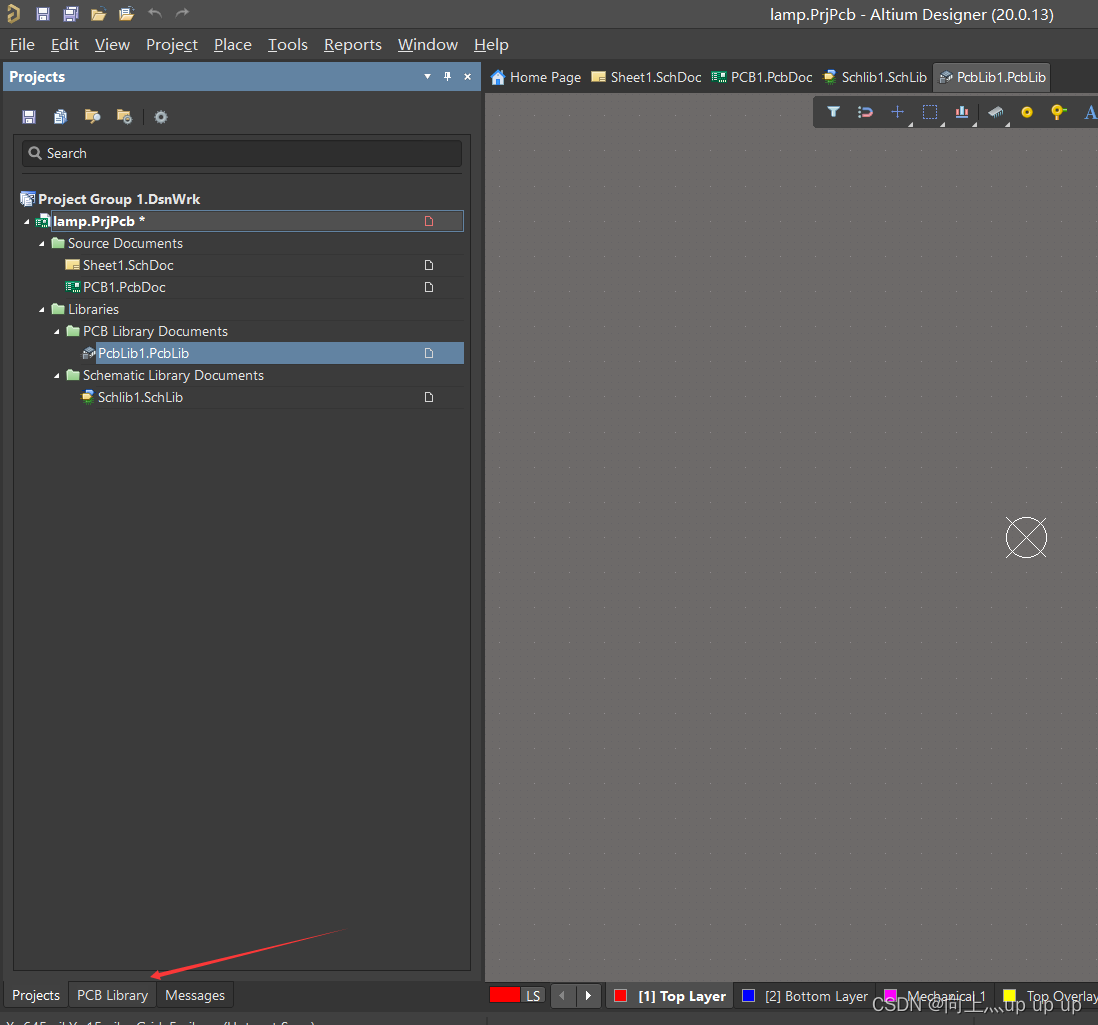Switch to PCB Library panel tab
1098x1025 pixels.
tap(112, 995)
